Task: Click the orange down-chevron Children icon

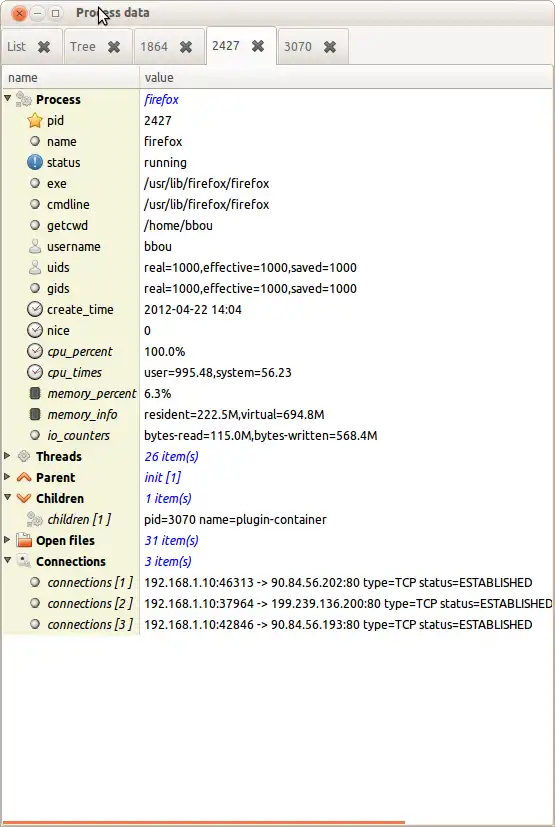Action: 24,498
